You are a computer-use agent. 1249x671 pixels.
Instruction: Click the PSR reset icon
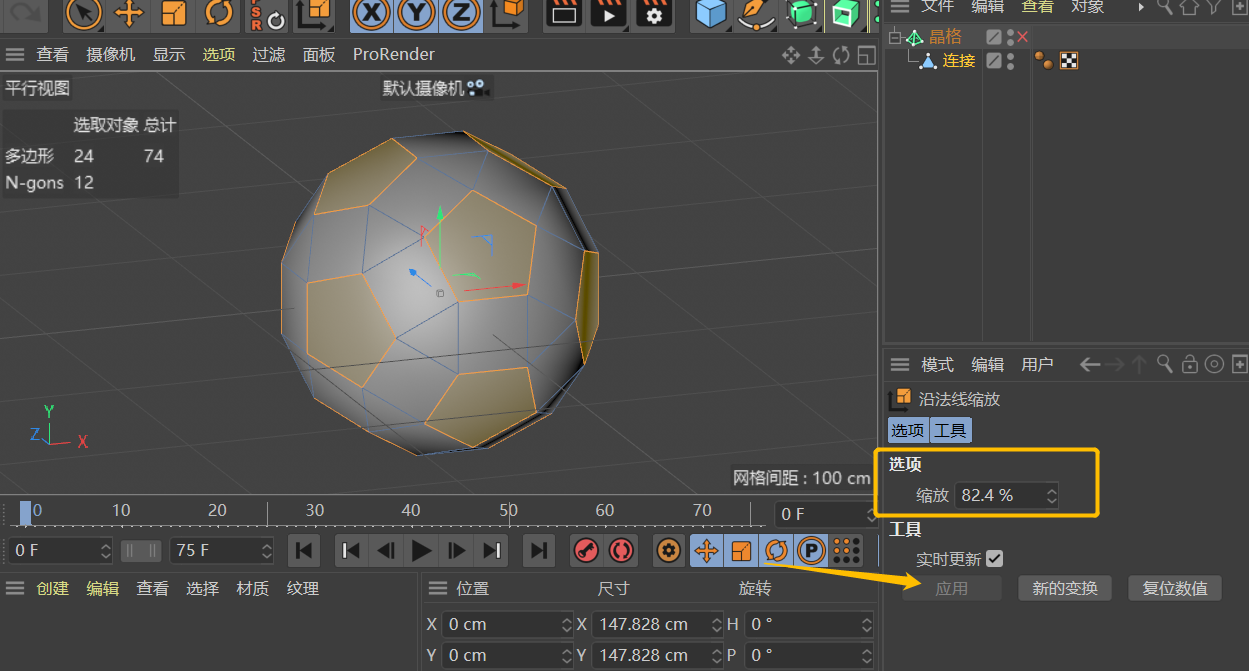tap(266, 13)
